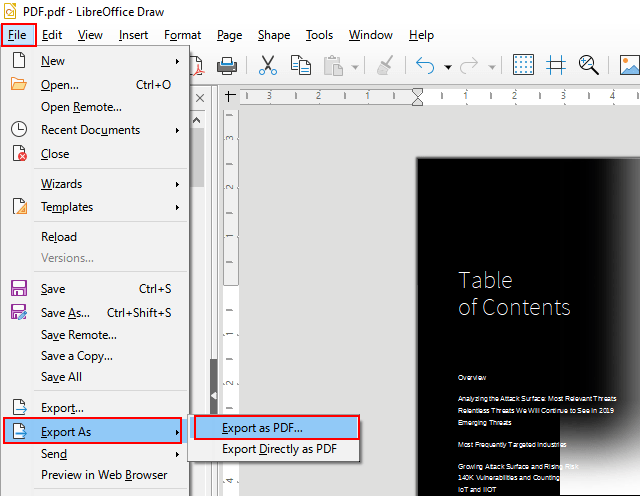The image size is (640, 496).
Task: Click the Paste clipboard icon
Action: (333, 65)
